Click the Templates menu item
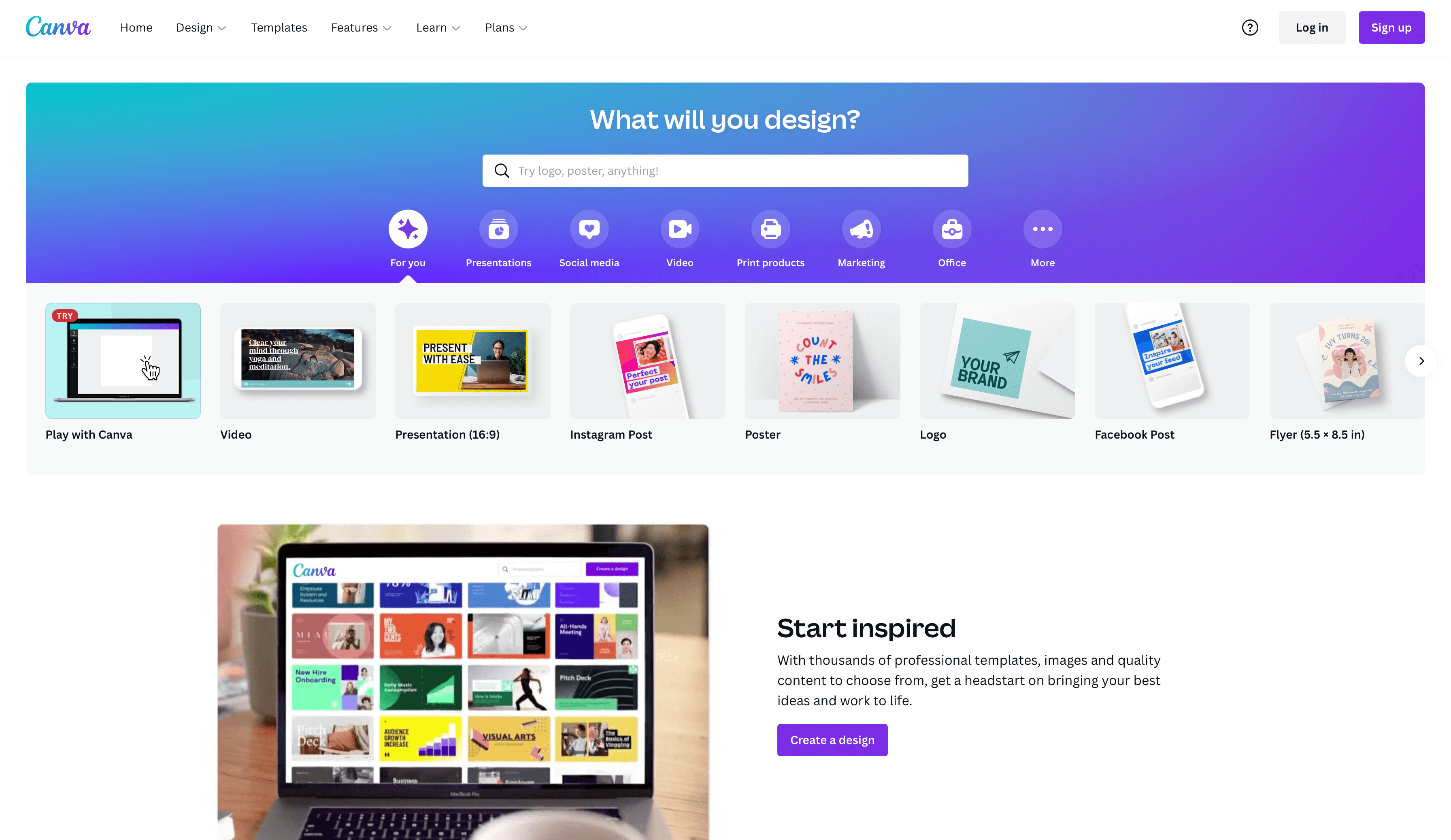This screenshot has height=840, width=1451. click(x=279, y=27)
